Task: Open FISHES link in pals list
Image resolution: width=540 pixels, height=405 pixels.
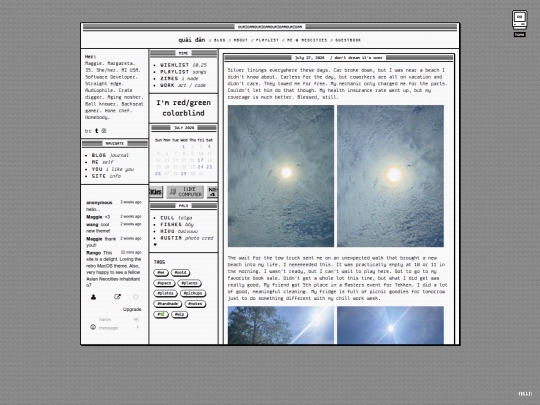Action: pos(177,225)
